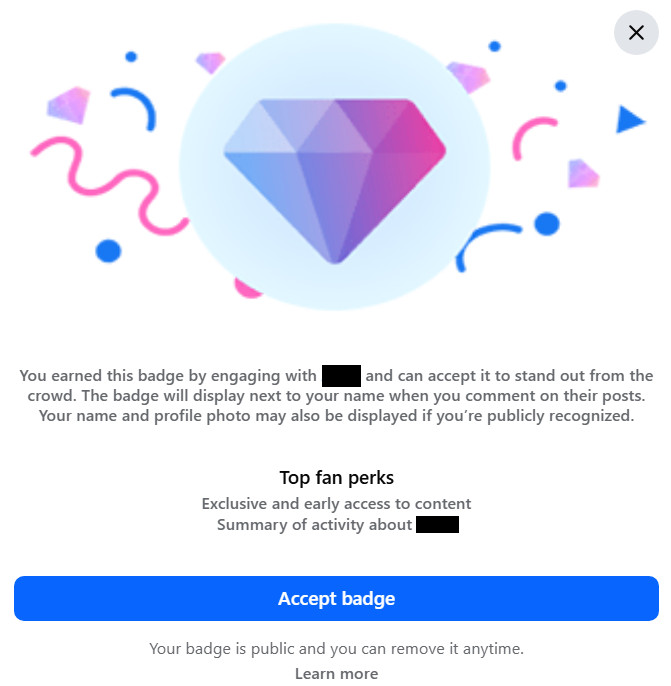Screen dimensions: 671x686
Task: Click the small pink gem at far left
Action: [68, 105]
